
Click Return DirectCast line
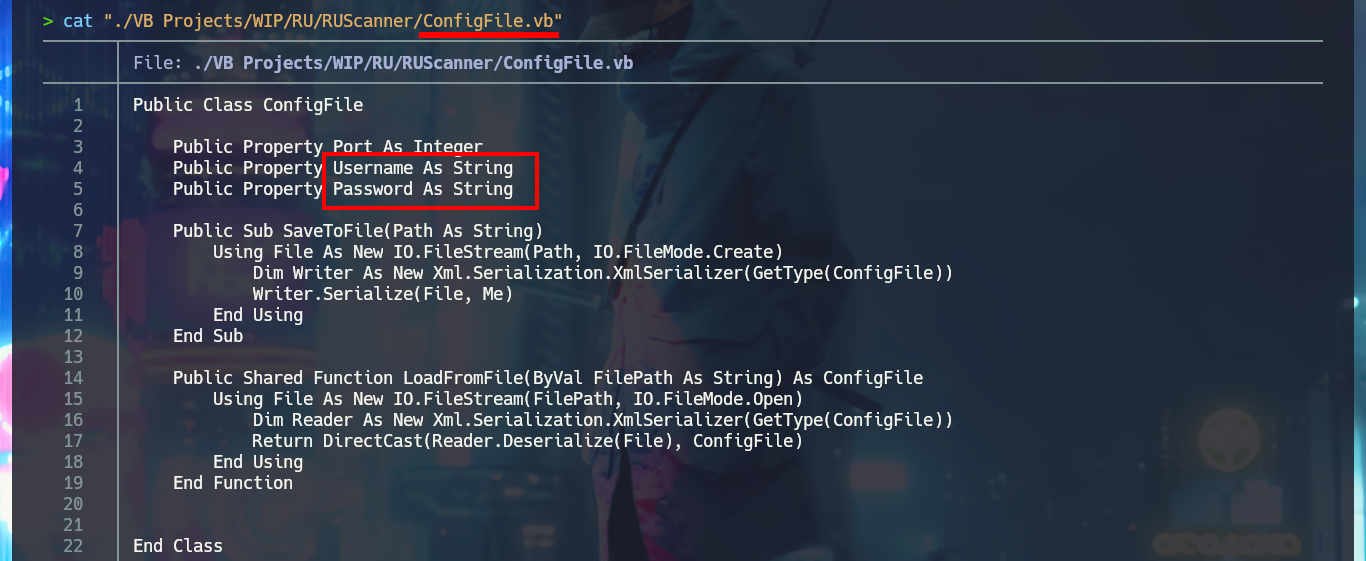pyautogui.click(x=528, y=441)
